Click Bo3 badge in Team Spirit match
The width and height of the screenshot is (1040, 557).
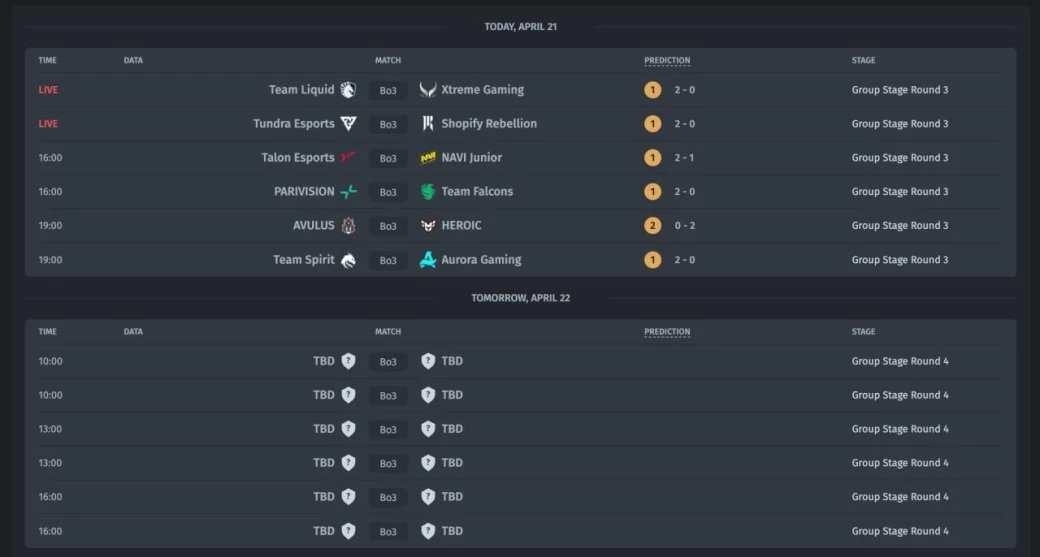tap(388, 261)
